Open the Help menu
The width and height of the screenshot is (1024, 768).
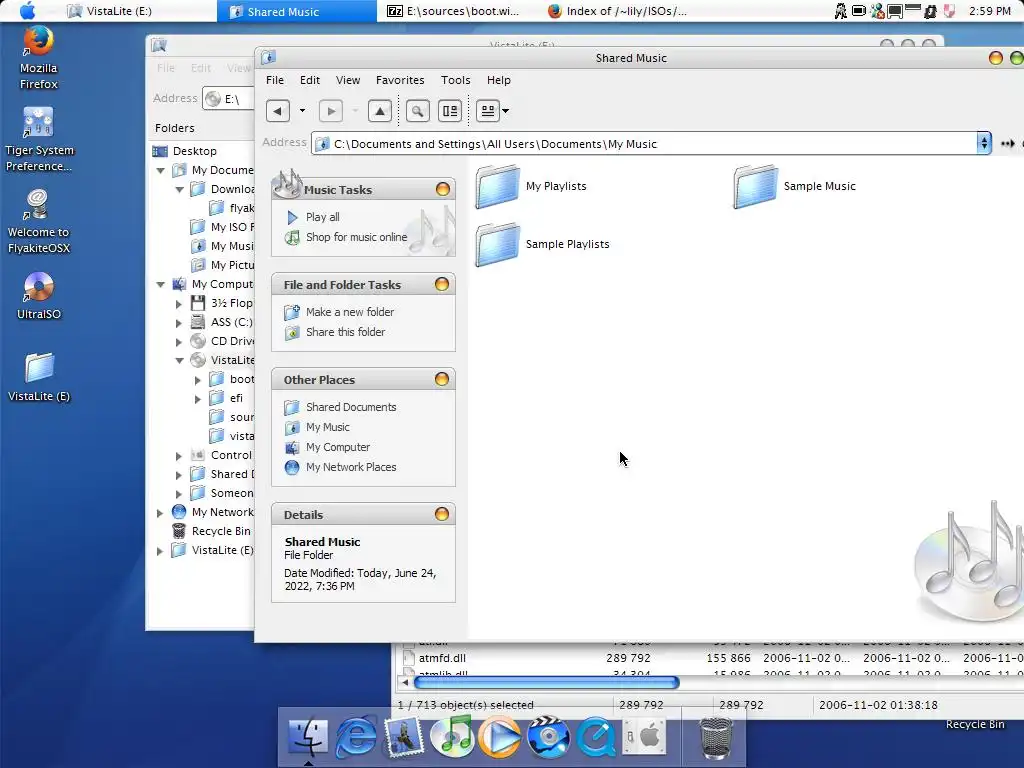[x=499, y=80]
